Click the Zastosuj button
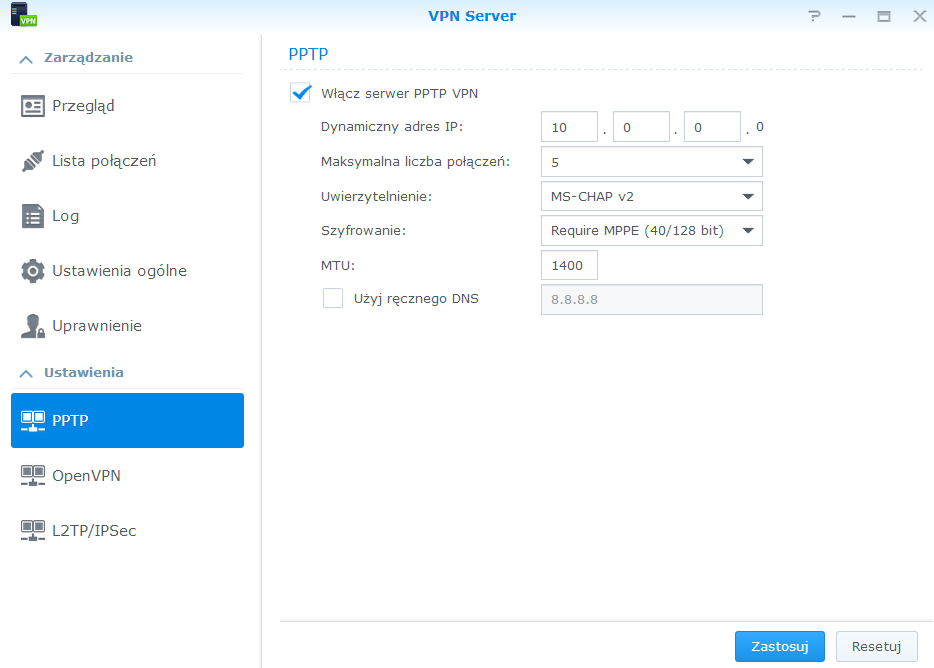 pyautogui.click(x=780, y=647)
